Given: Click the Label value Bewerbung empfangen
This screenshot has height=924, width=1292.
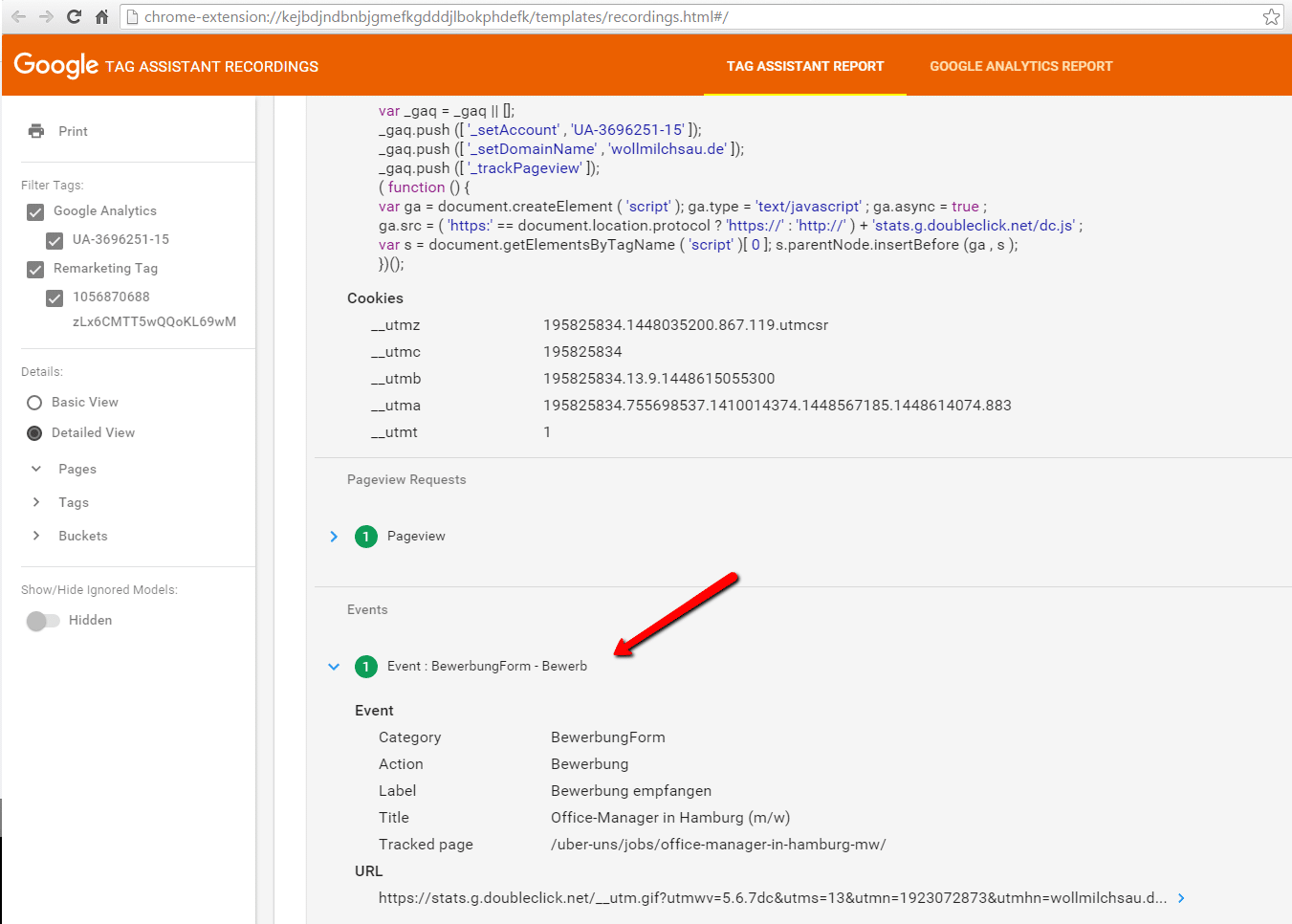Looking at the screenshot, I should [x=631, y=791].
